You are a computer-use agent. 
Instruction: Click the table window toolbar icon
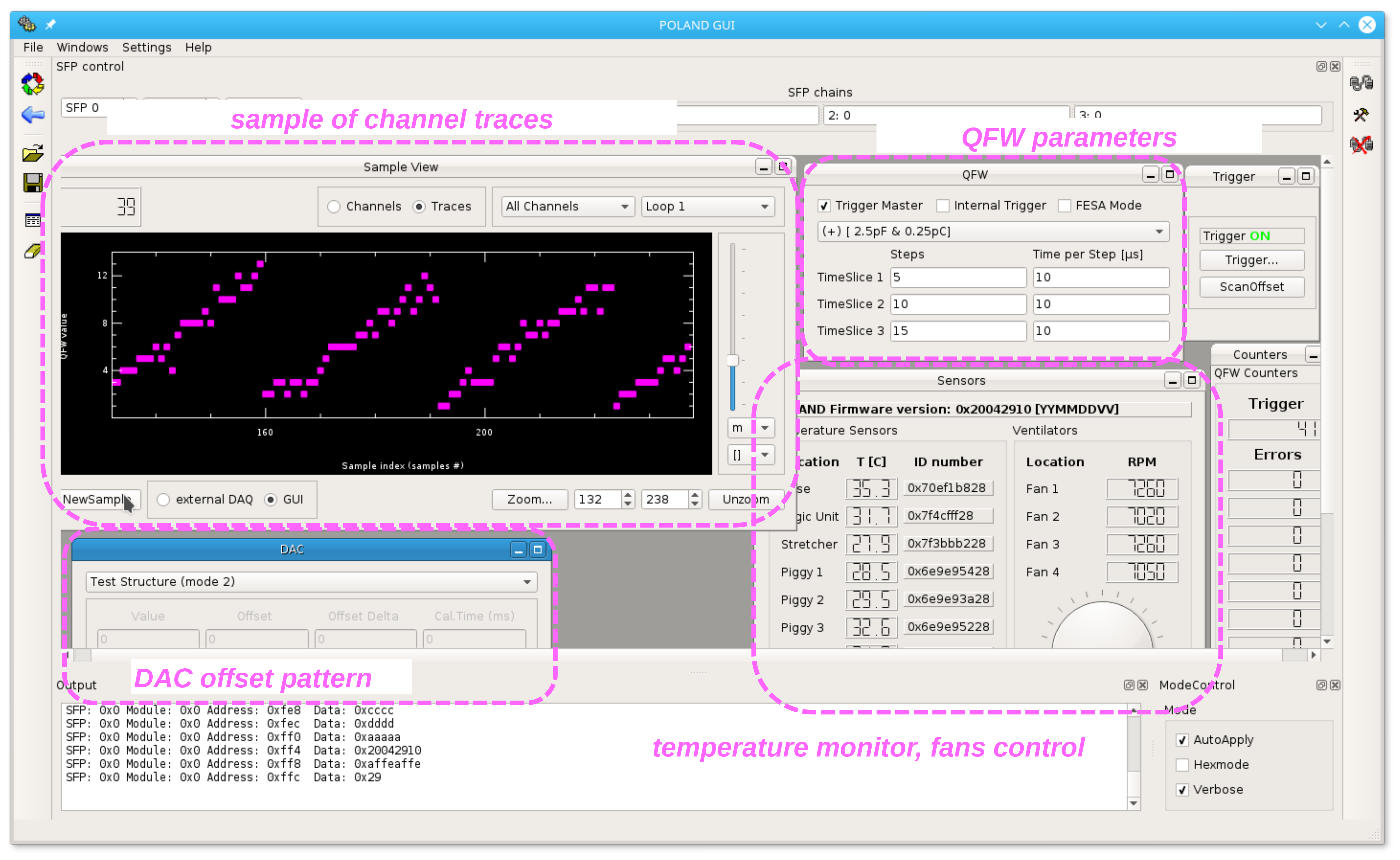(33, 220)
